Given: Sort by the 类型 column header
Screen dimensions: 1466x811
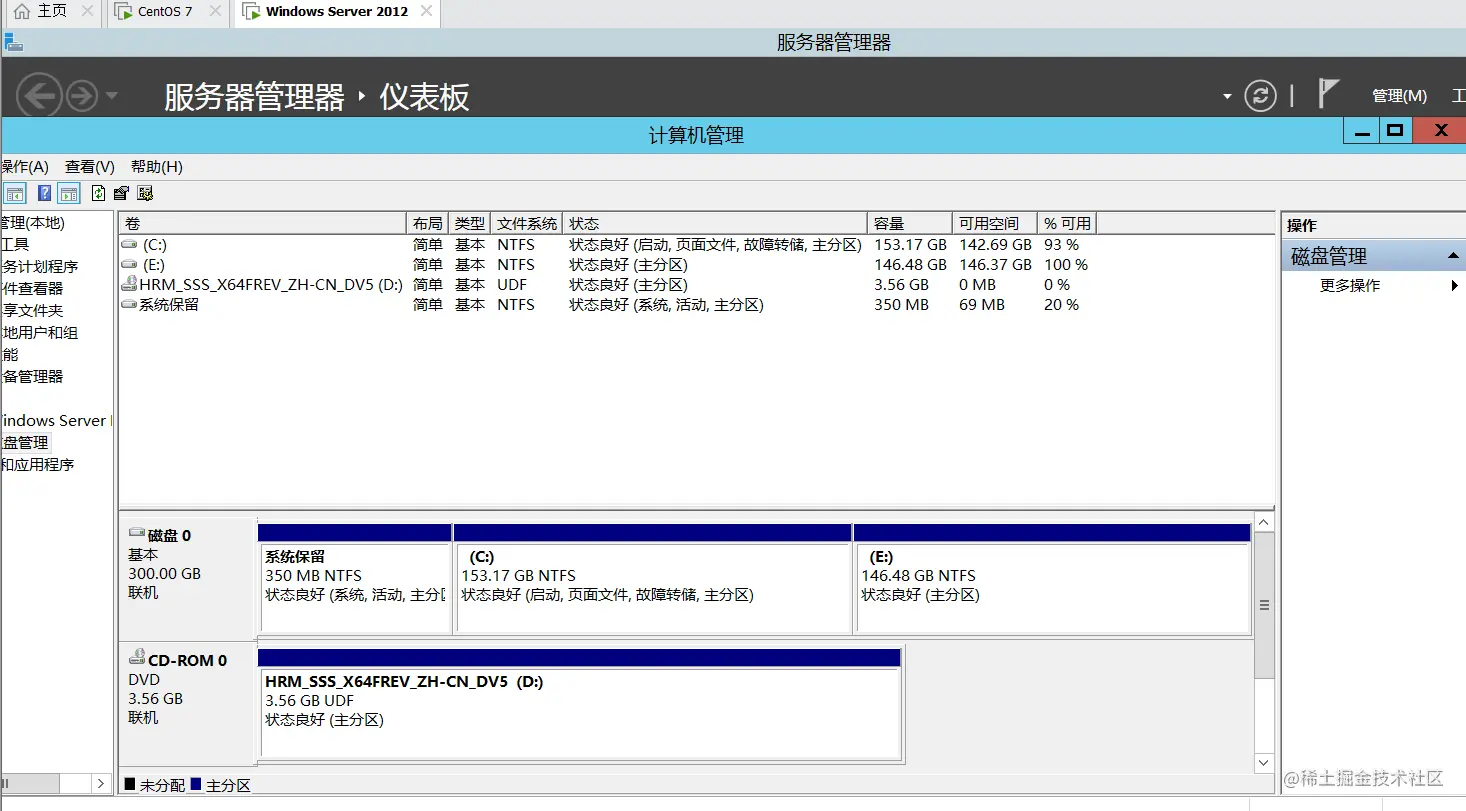Looking at the screenshot, I should (x=470, y=223).
